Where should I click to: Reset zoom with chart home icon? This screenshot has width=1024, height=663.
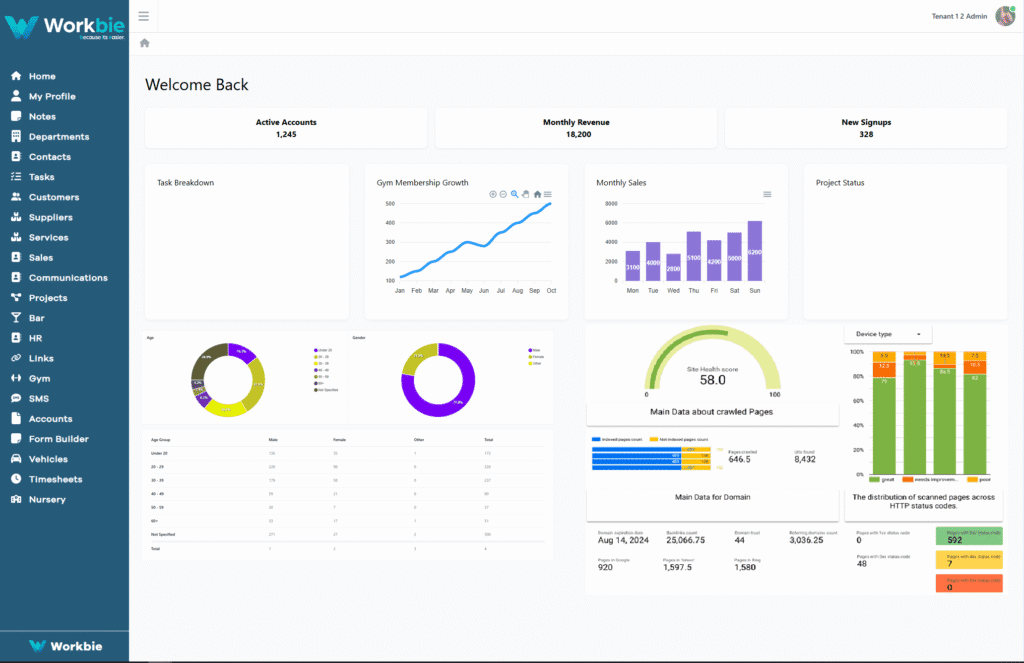537,194
